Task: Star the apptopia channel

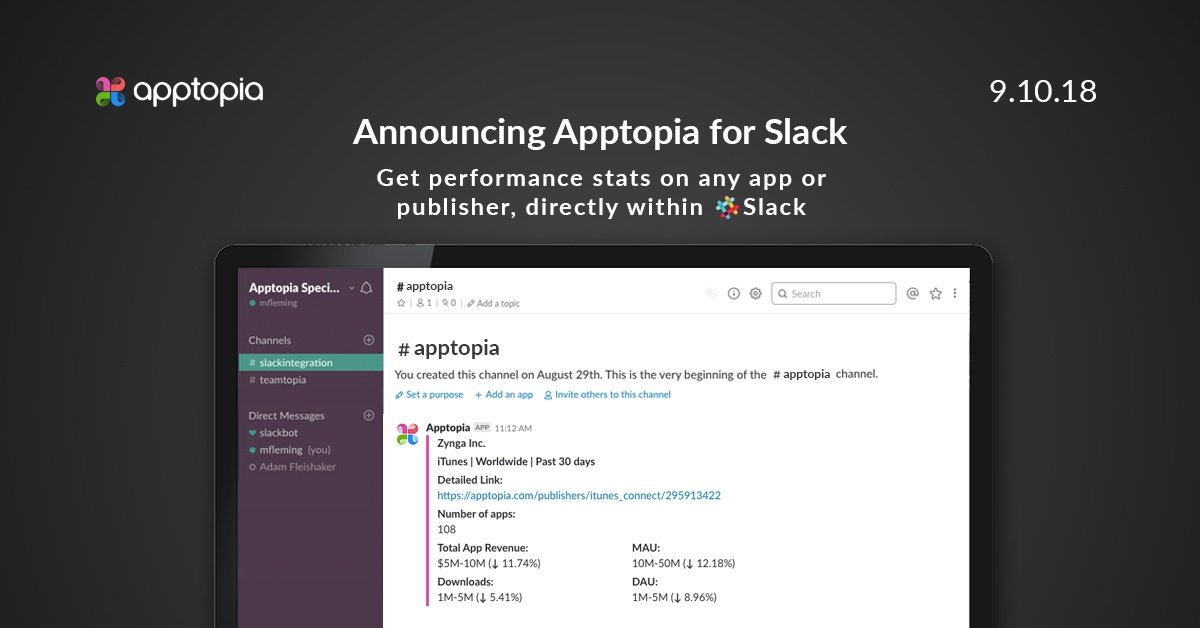Action: [x=401, y=303]
